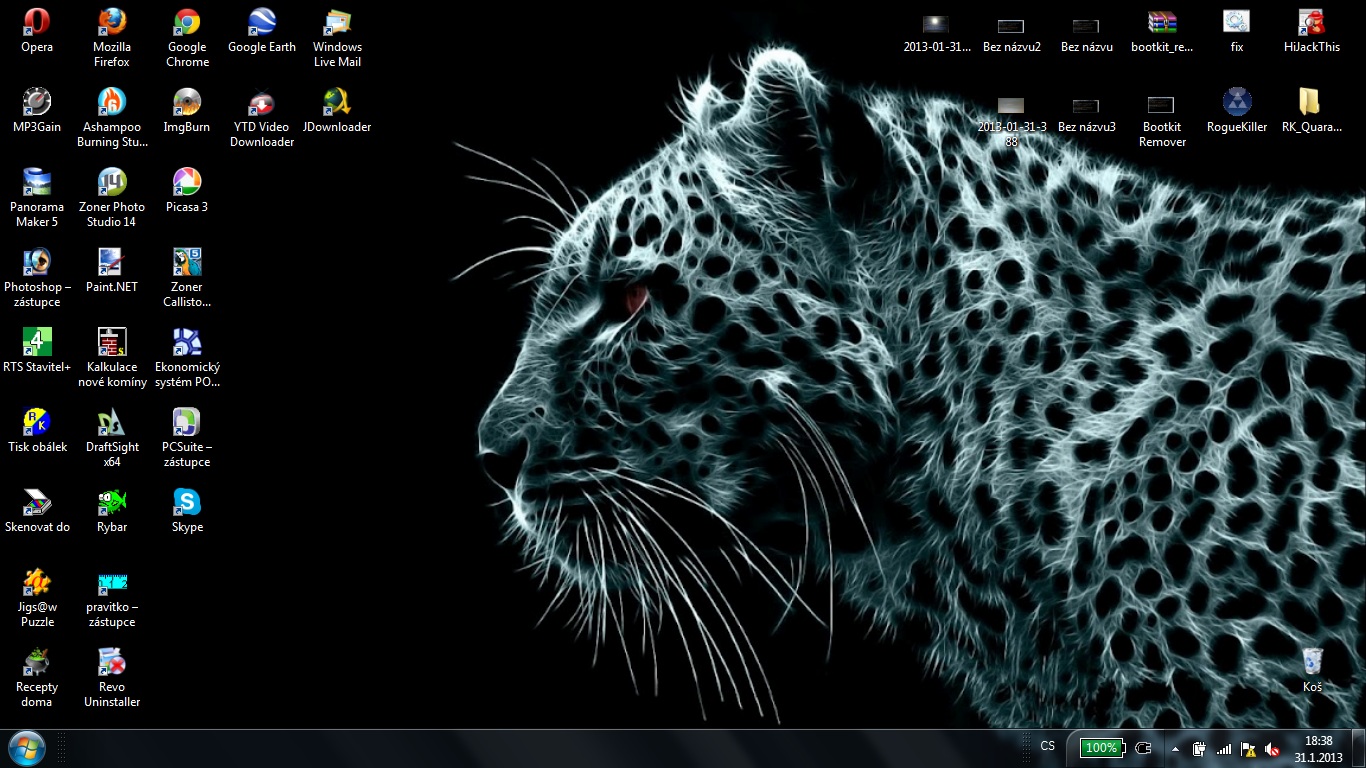The image size is (1366, 768).
Task: Select the HiJackThis desktop icon
Action: tap(1312, 23)
